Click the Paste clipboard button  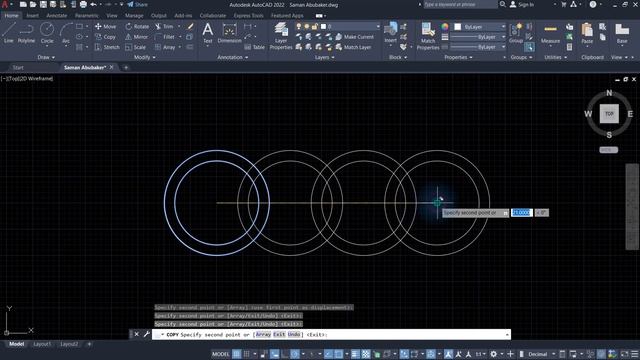coord(587,33)
